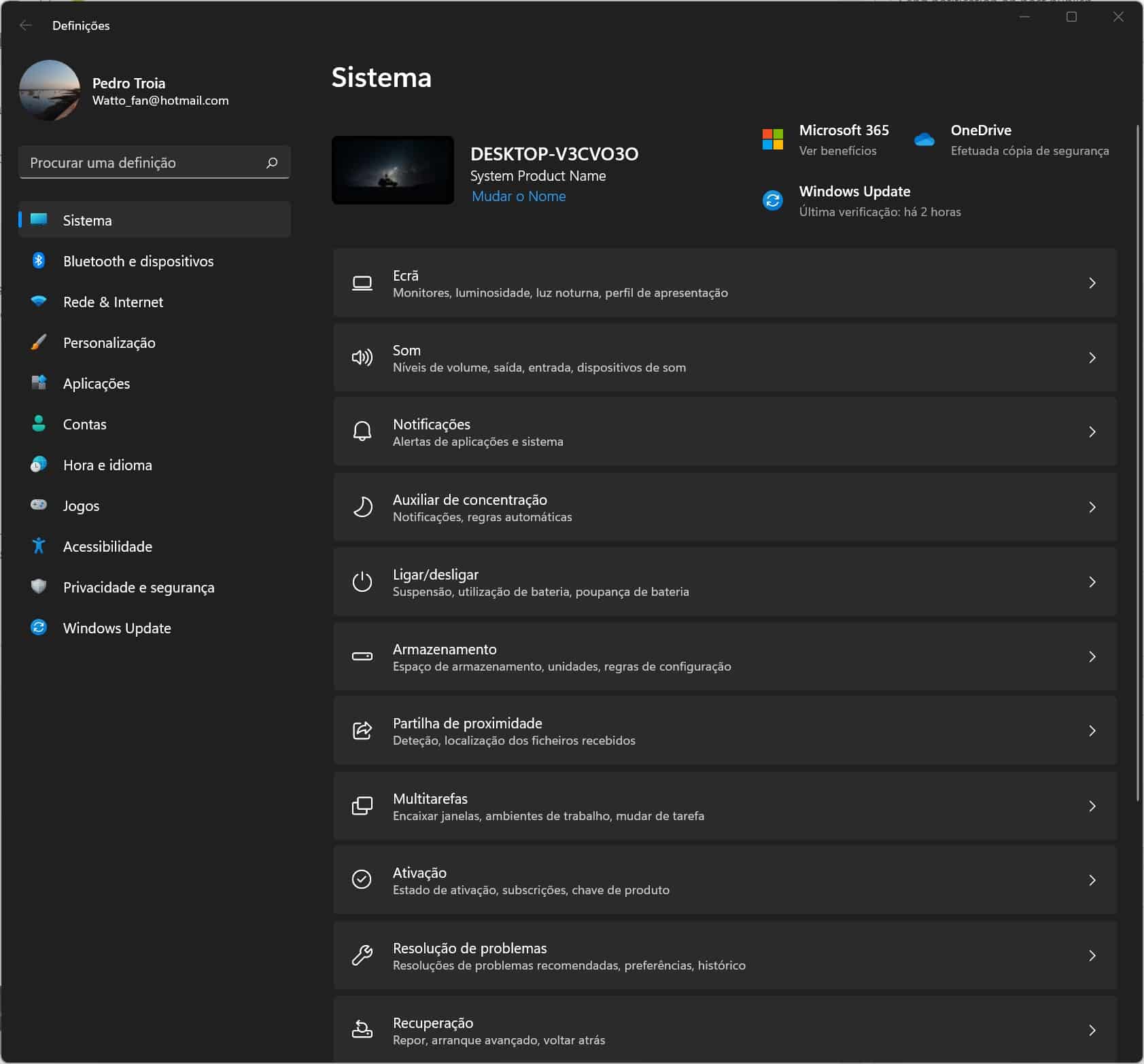Screen dimensions: 1144x1064
Task: Click the Windows Update sync icon in header
Action: [773, 201]
